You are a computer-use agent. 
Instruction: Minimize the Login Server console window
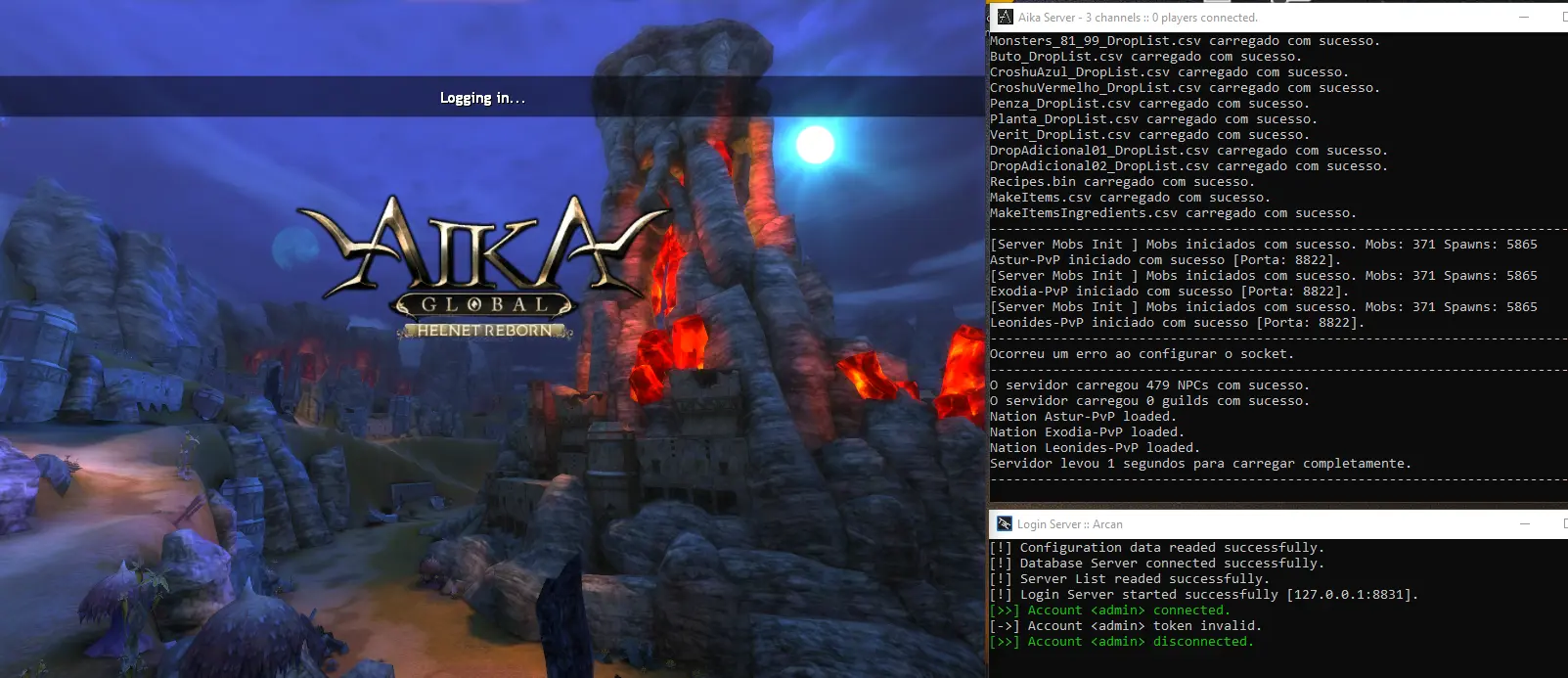tap(1524, 524)
